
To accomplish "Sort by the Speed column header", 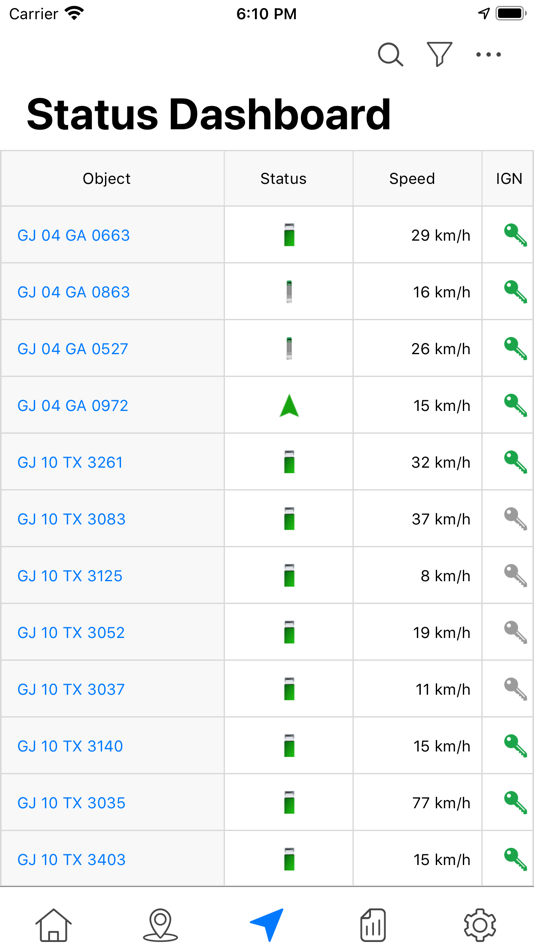I will pos(418,179).
